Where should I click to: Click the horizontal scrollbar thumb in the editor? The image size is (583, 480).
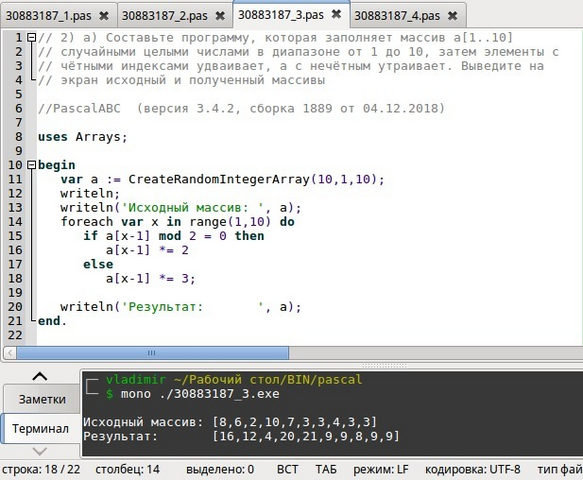pos(152,352)
